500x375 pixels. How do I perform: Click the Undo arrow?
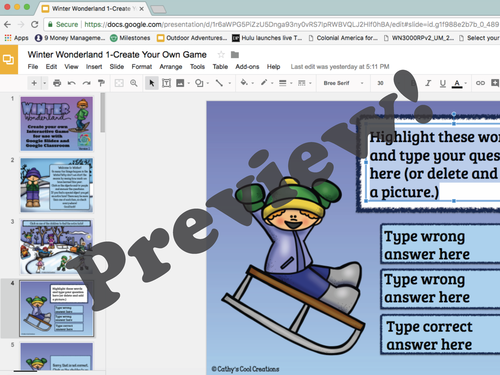71,83
